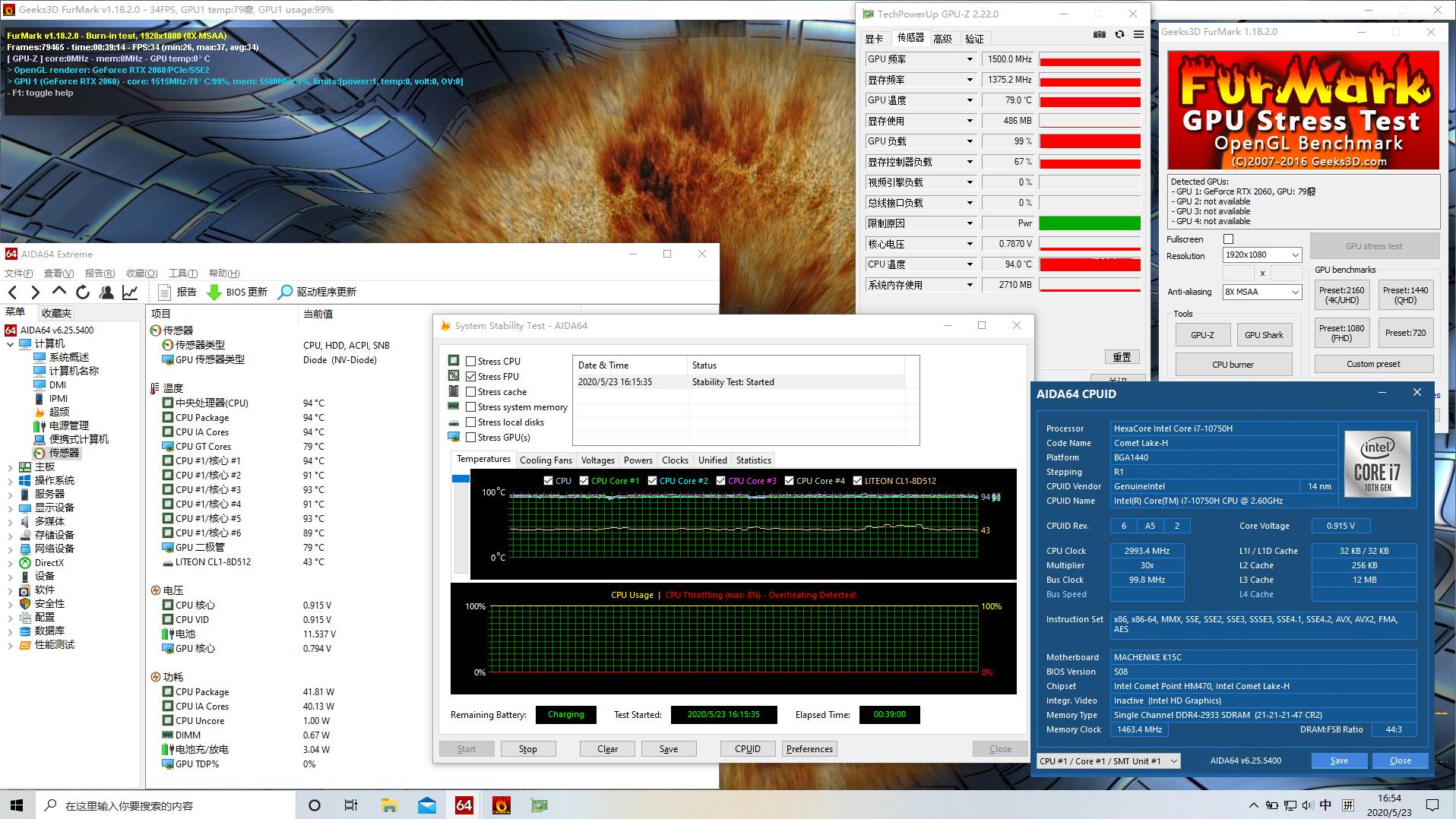Click the AIDA64 graph chart toolbar icon
This screenshot has width=1456, height=819.
130,292
